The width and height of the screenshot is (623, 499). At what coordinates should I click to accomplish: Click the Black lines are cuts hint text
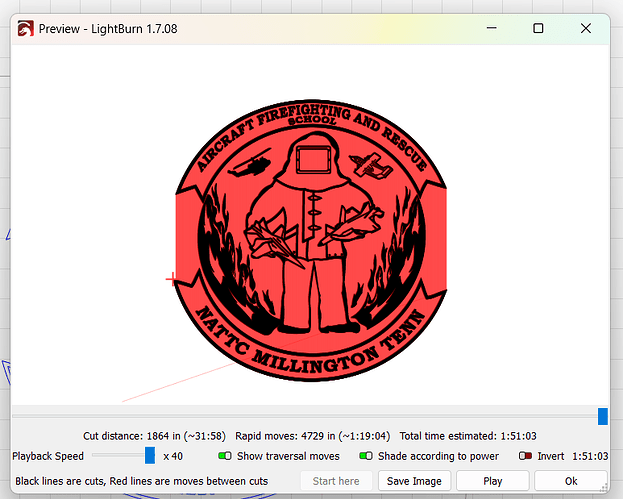coord(141,481)
